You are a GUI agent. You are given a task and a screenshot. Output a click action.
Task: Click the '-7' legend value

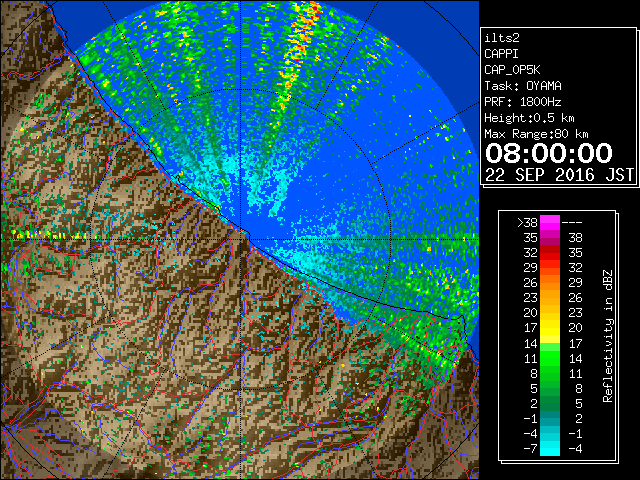pyautogui.click(x=530, y=448)
